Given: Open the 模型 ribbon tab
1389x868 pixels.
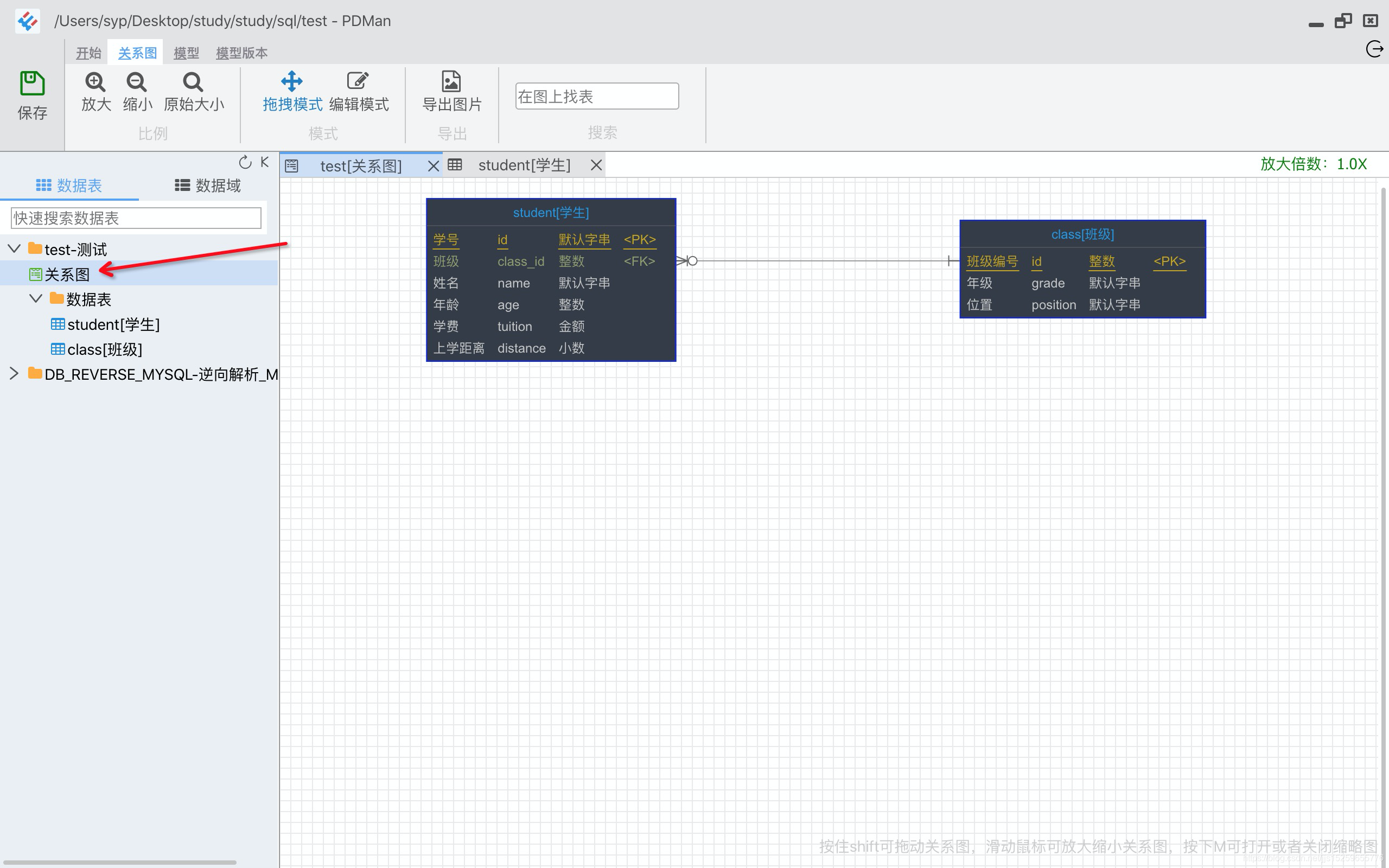Looking at the screenshot, I should click(186, 53).
